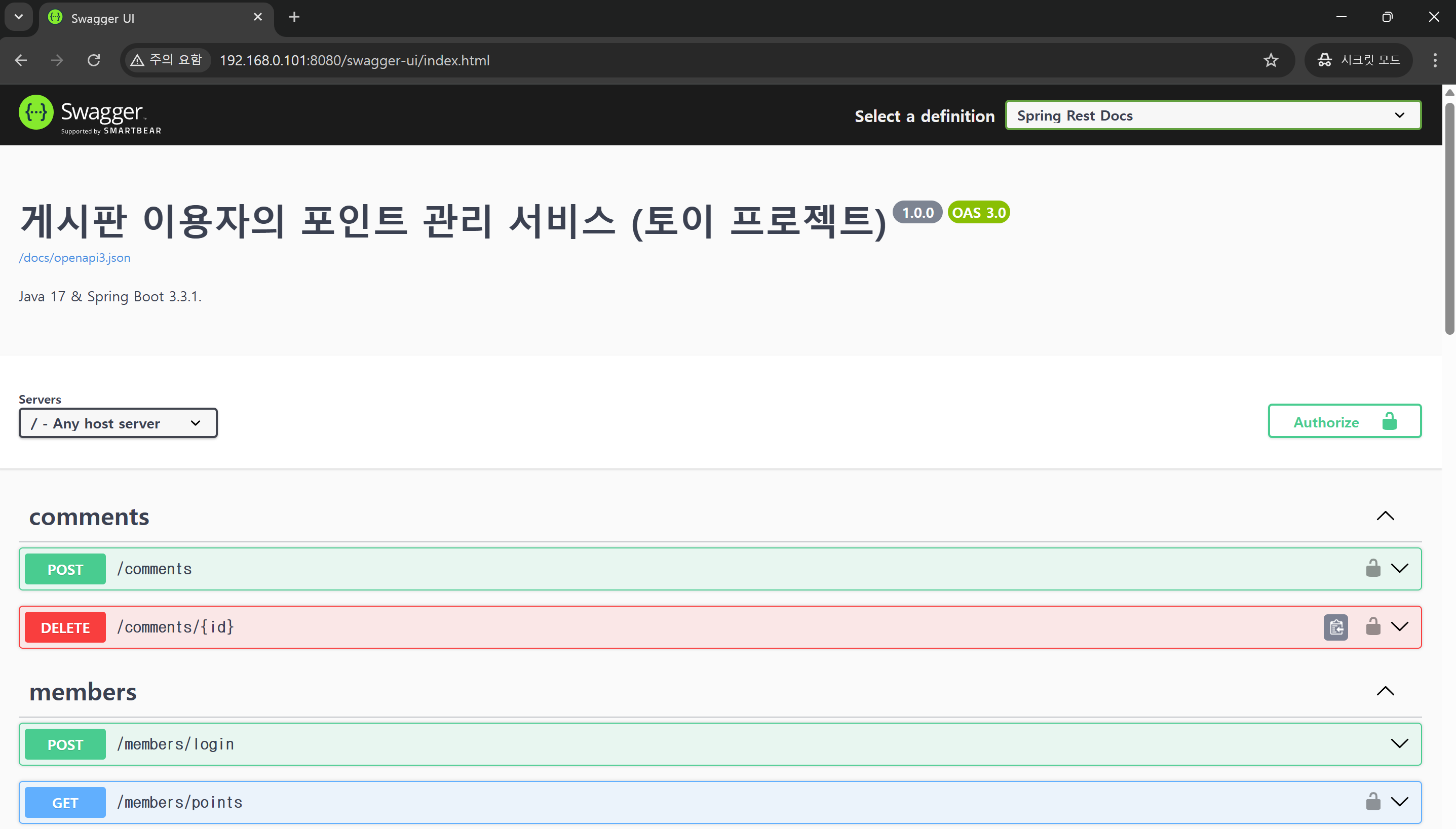
Task: Open the tab search dropdown arrow
Action: click(19, 17)
